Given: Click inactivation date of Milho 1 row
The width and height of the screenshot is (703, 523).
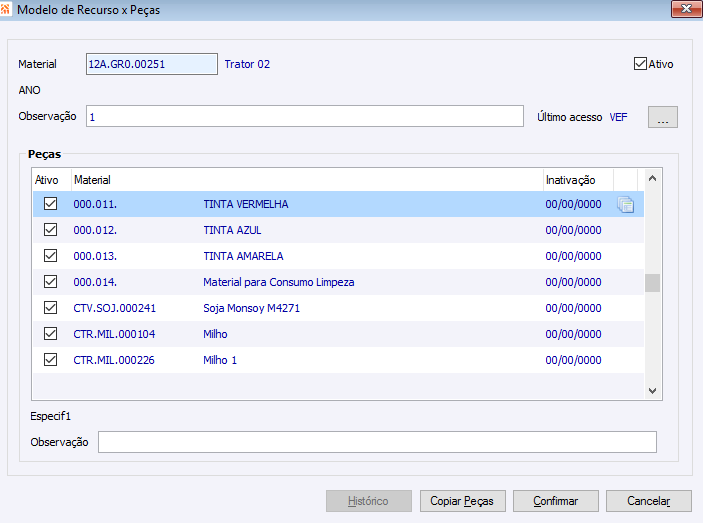Looking at the screenshot, I should tap(573, 360).
